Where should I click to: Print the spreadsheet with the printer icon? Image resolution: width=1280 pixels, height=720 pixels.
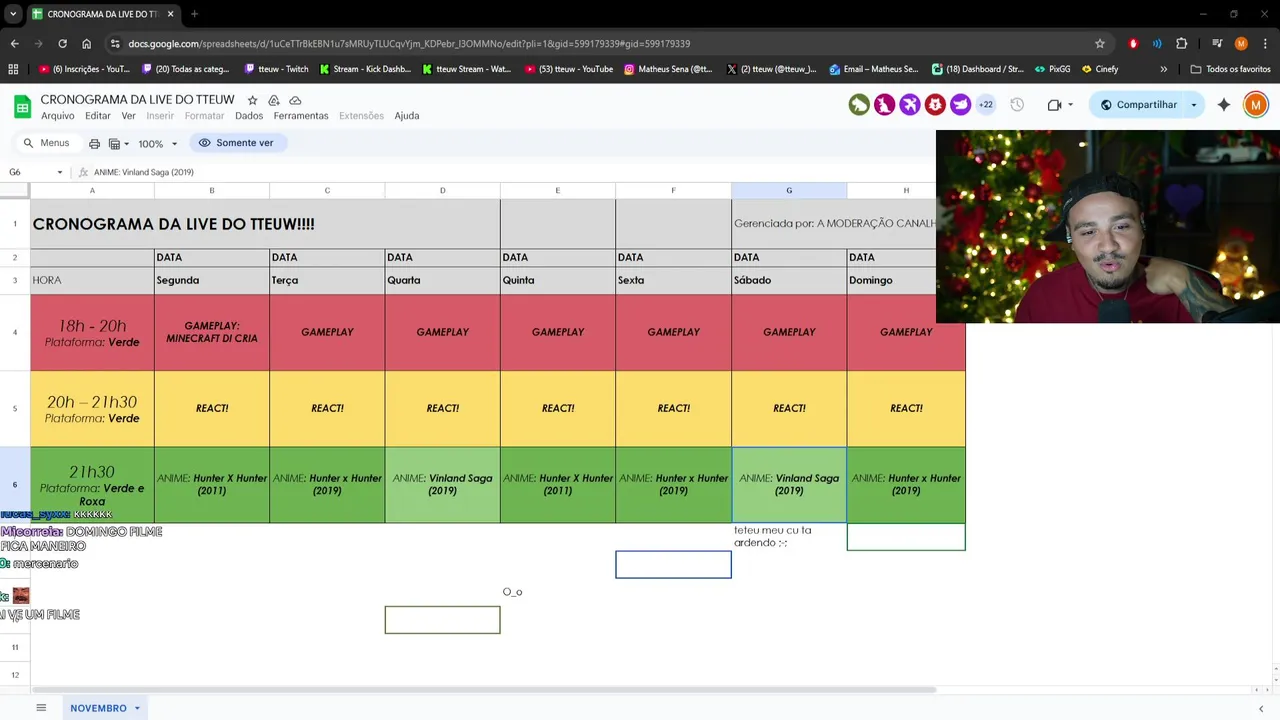point(95,143)
